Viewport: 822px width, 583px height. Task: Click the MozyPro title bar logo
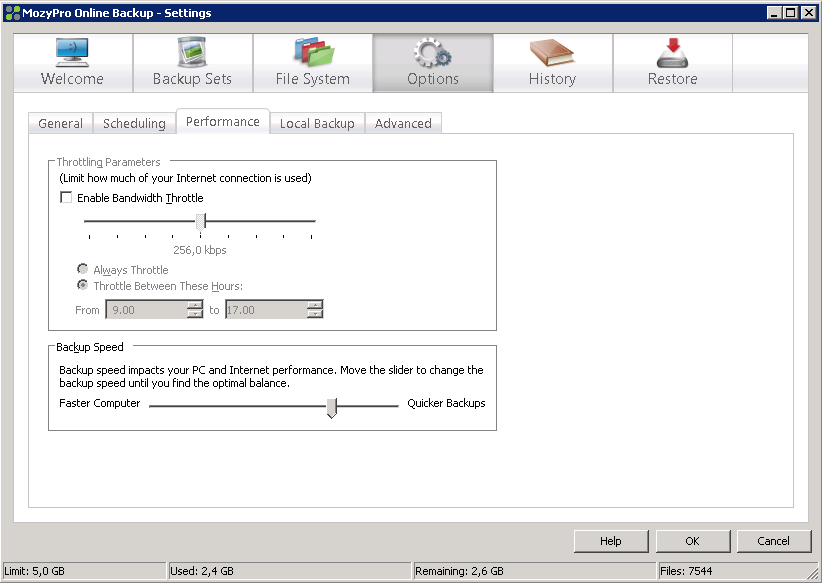[x=12, y=13]
